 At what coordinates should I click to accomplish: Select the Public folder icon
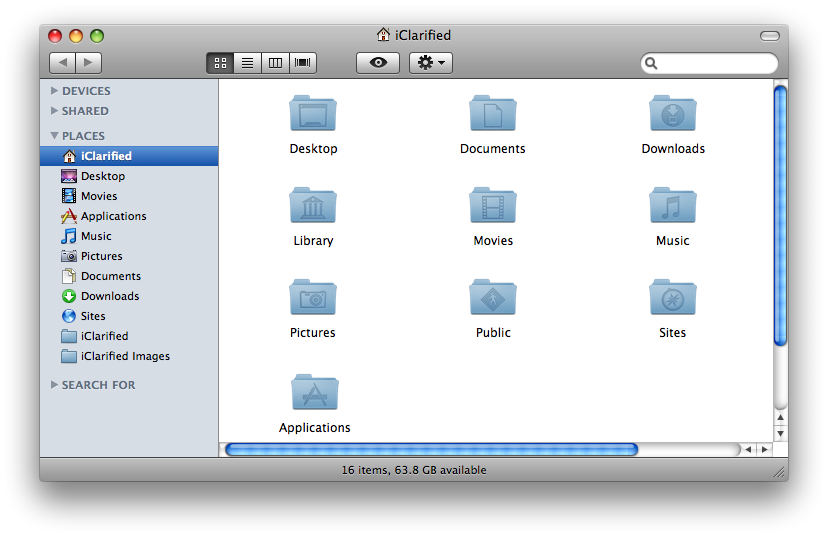pyautogui.click(x=493, y=298)
